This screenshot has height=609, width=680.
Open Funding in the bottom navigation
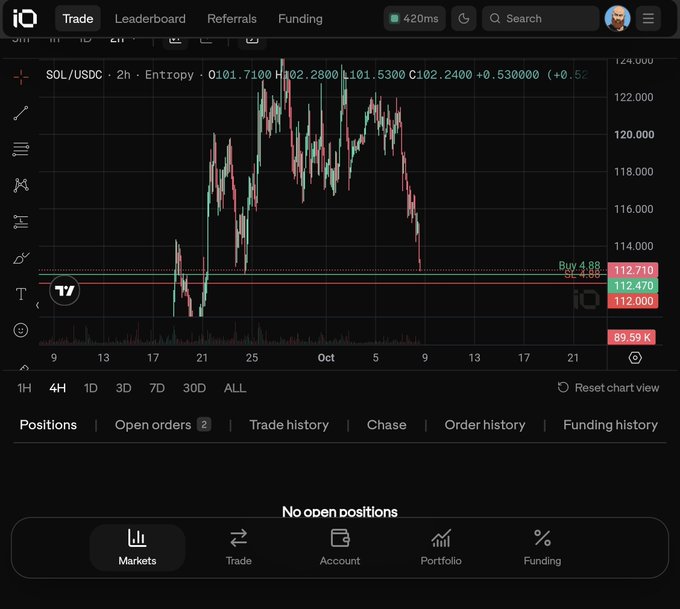pyautogui.click(x=542, y=547)
